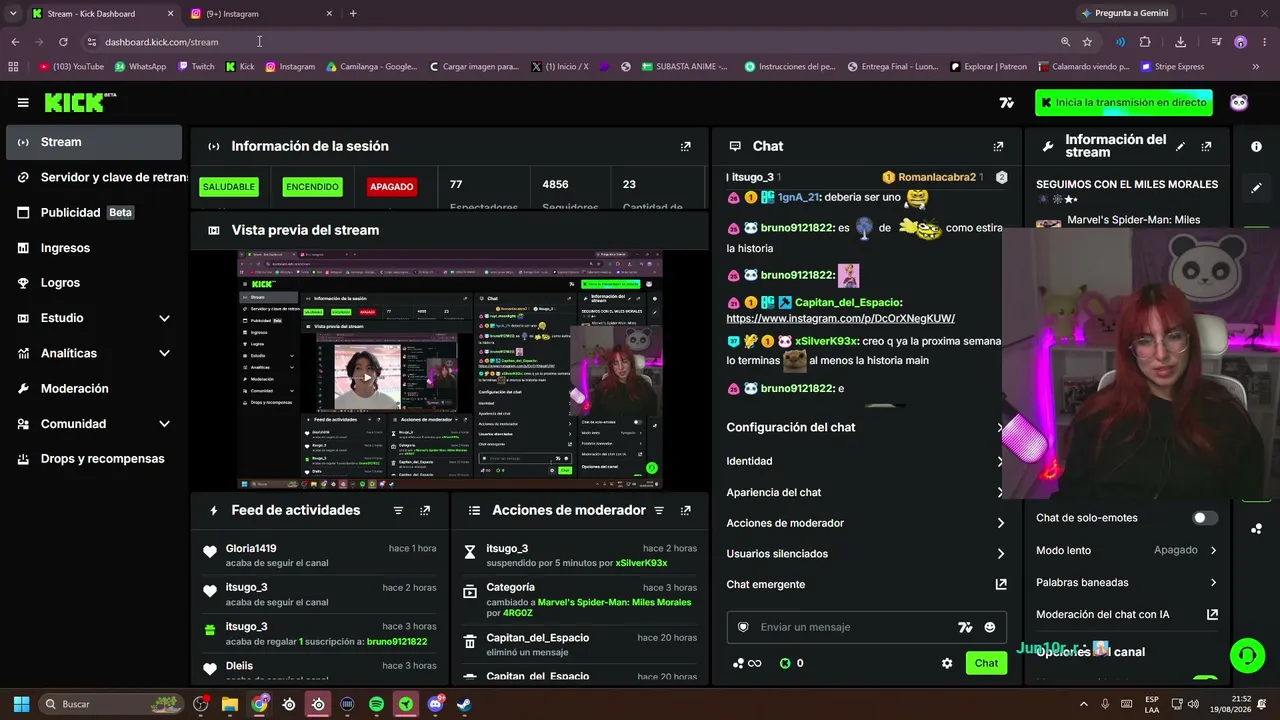
Task: Click the pencil icon in right rail
Action: [x=1256, y=187]
